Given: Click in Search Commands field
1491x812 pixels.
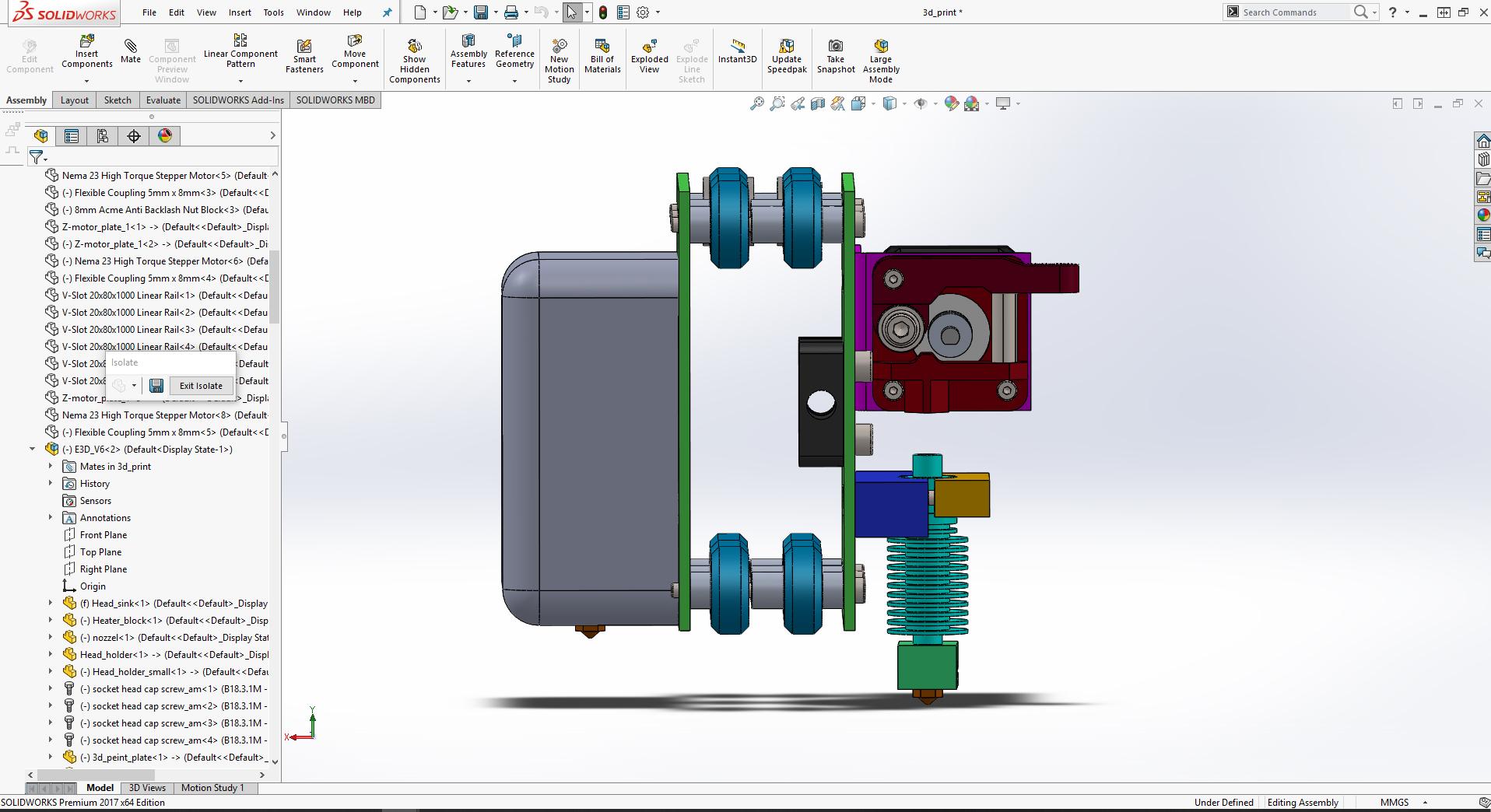Looking at the screenshot, I should tap(1293, 12).
